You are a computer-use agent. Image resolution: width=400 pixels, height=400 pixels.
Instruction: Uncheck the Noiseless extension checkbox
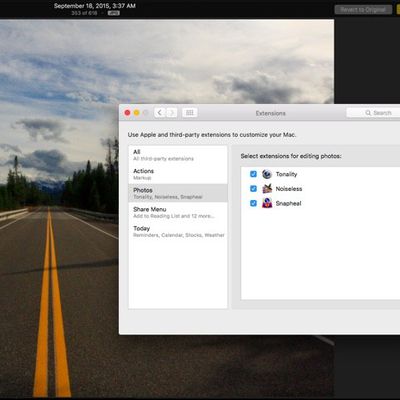click(x=253, y=189)
